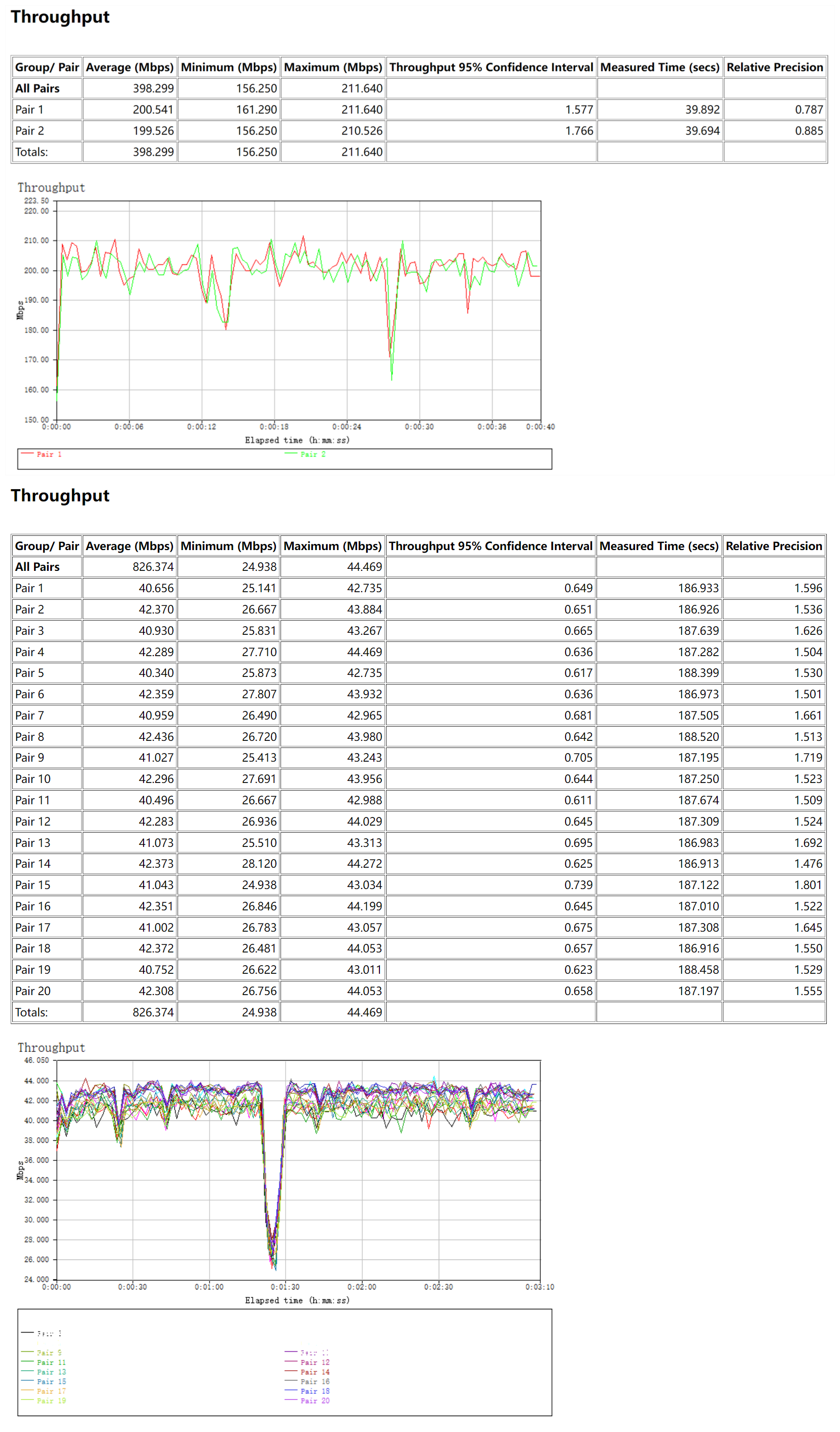The height and width of the screenshot is (1432, 840).
Task: Select the Pair 3 row label
Action: point(29,631)
